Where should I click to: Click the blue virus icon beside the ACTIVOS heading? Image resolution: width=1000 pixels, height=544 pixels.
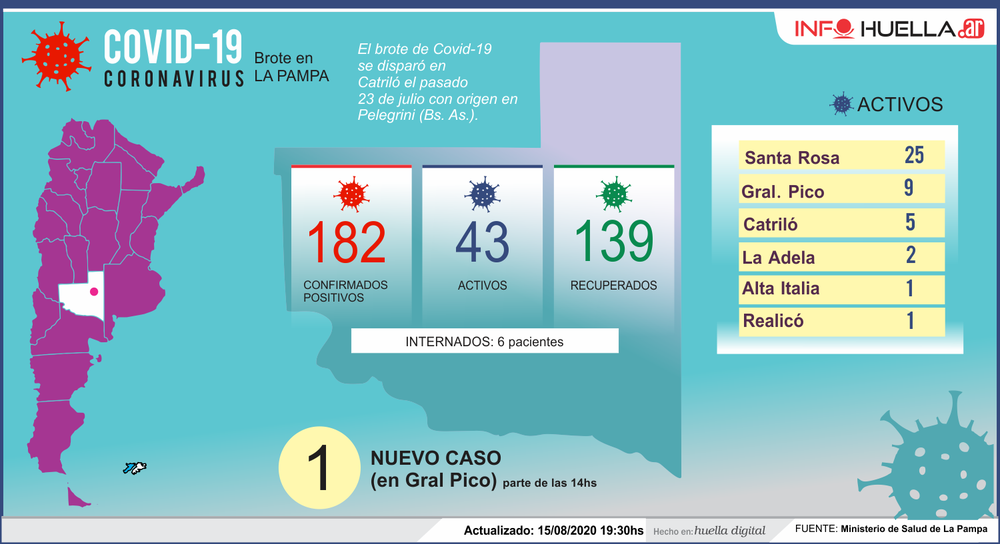pos(842,104)
